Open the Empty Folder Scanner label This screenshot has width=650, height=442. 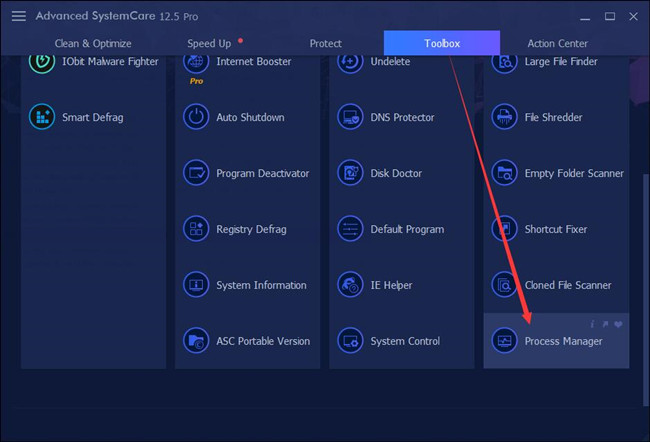click(x=574, y=173)
